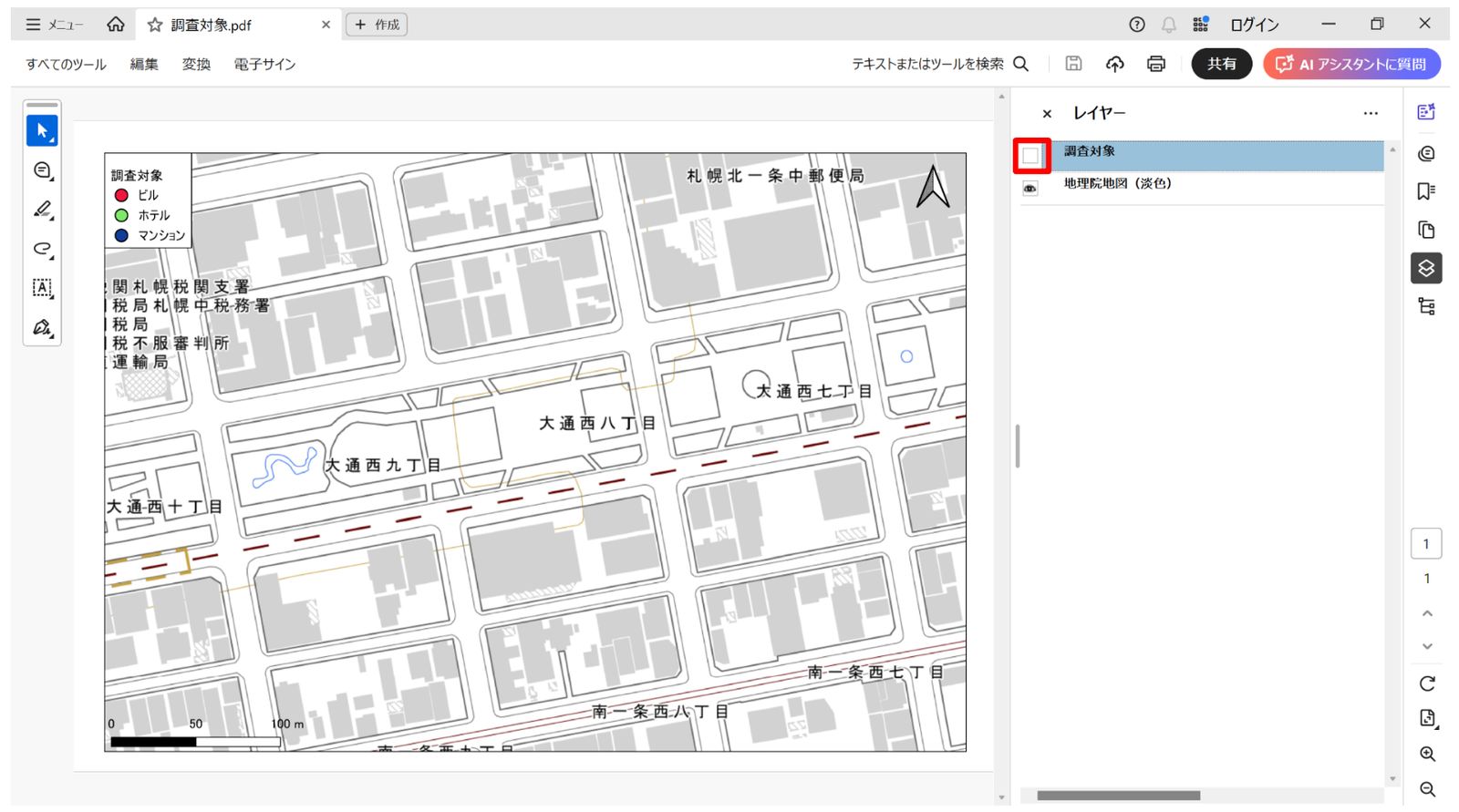Click the panel divider handle
This screenshot has height=812, width=1459.
(1017, 447)
